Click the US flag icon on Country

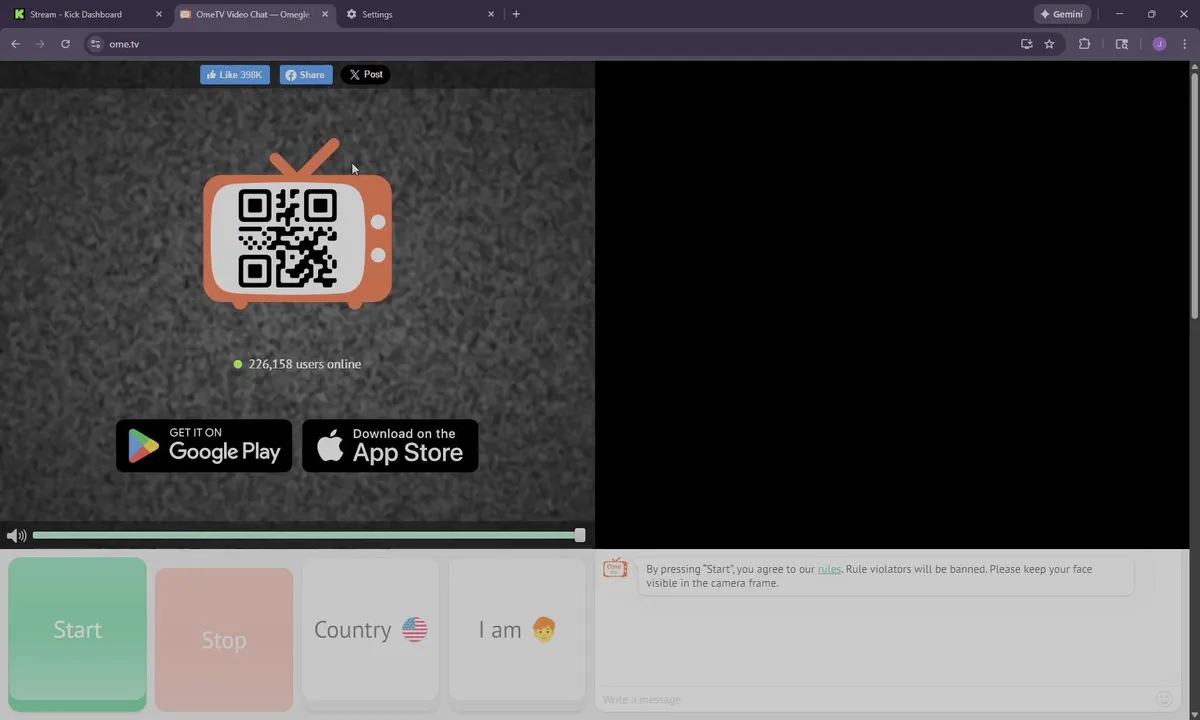click(x=414, y=629)
